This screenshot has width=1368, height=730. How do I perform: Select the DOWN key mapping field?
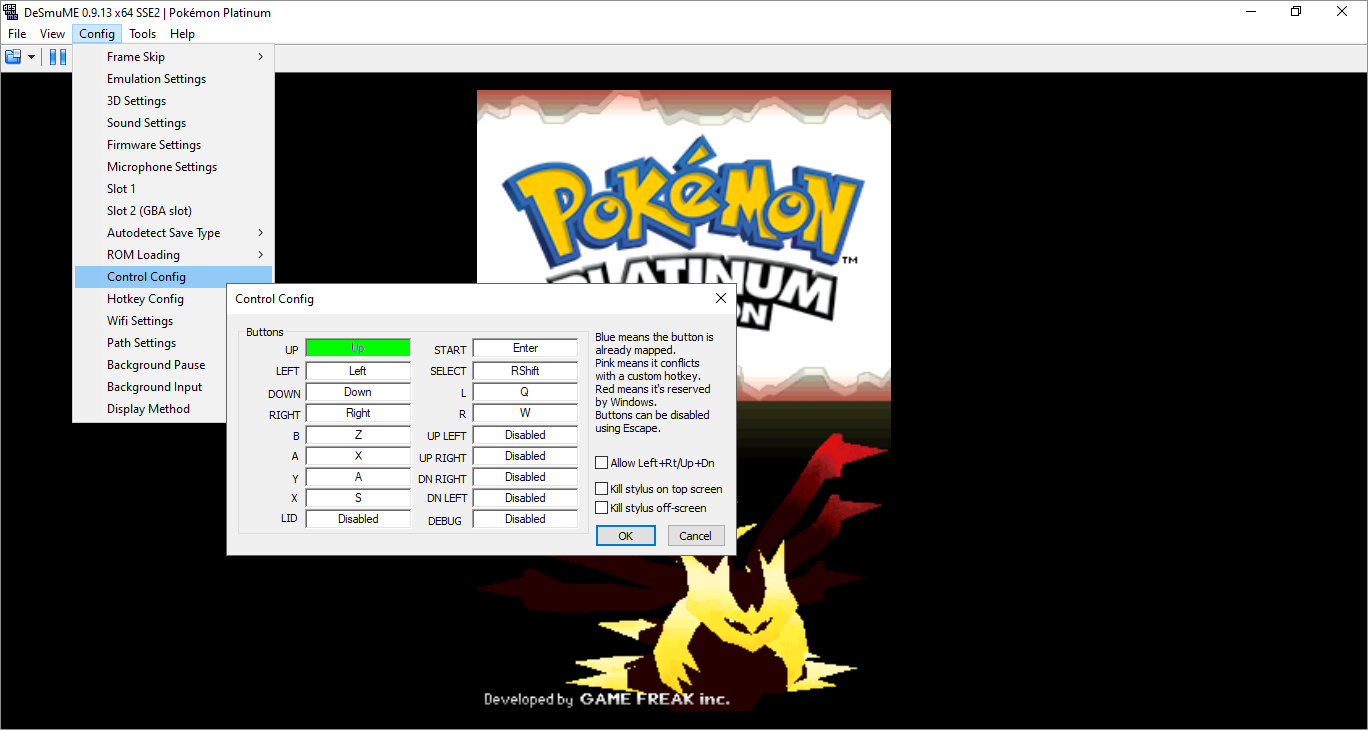point(358,392)
